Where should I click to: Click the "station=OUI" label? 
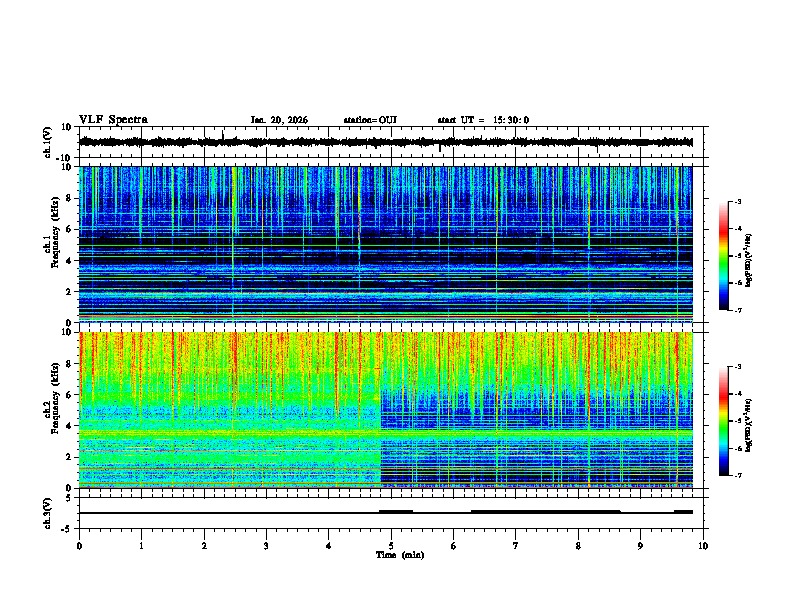(x=370, y=120)
